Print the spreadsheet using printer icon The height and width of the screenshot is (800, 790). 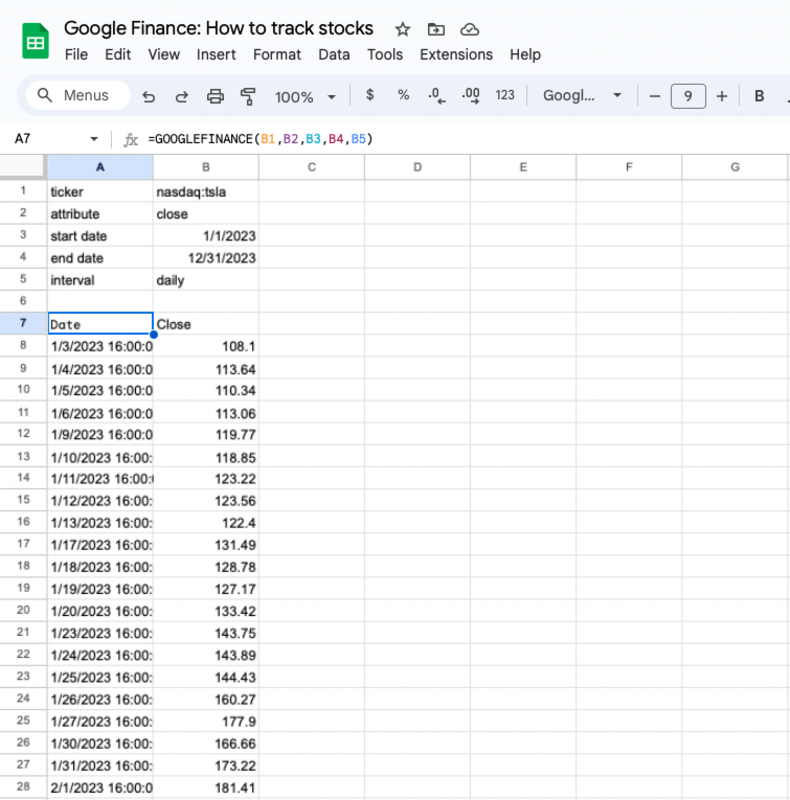214,96
